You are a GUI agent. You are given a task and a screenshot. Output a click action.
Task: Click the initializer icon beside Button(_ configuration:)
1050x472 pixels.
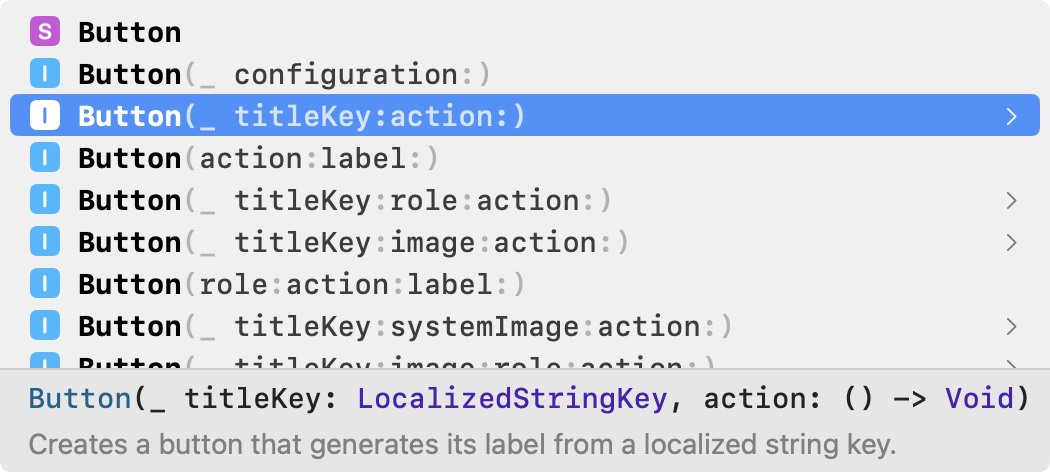tap(45, 73)
